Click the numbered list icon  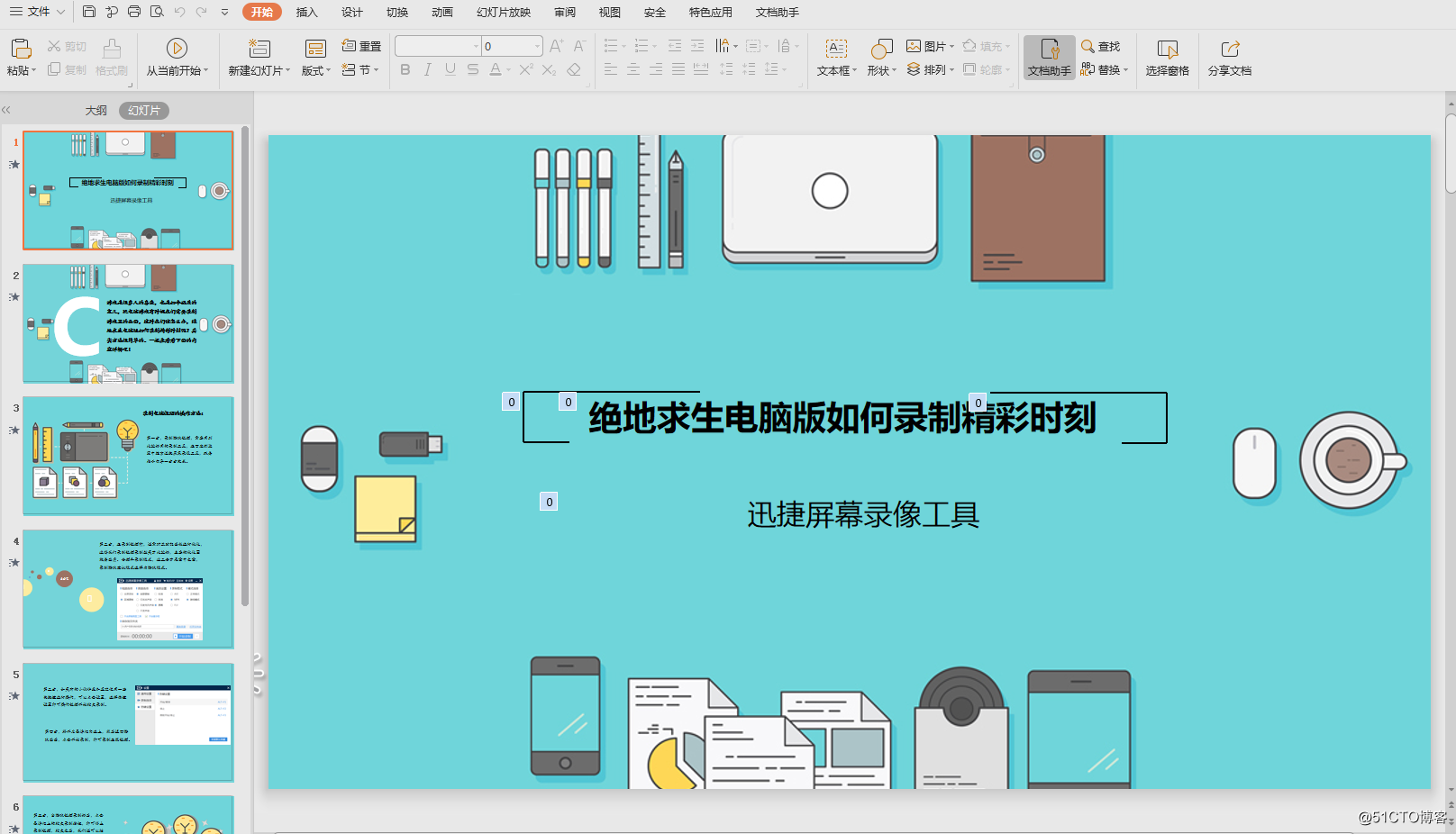point(642,46)
